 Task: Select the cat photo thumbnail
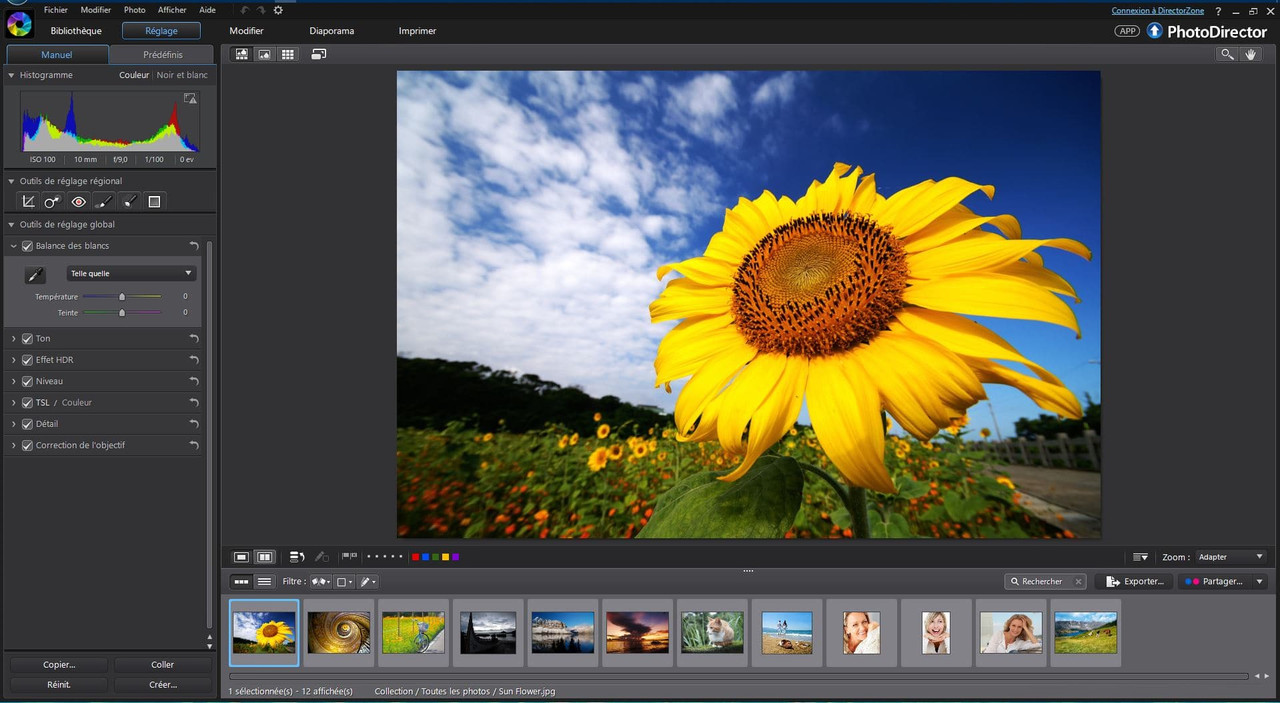[x=712, y=633]
